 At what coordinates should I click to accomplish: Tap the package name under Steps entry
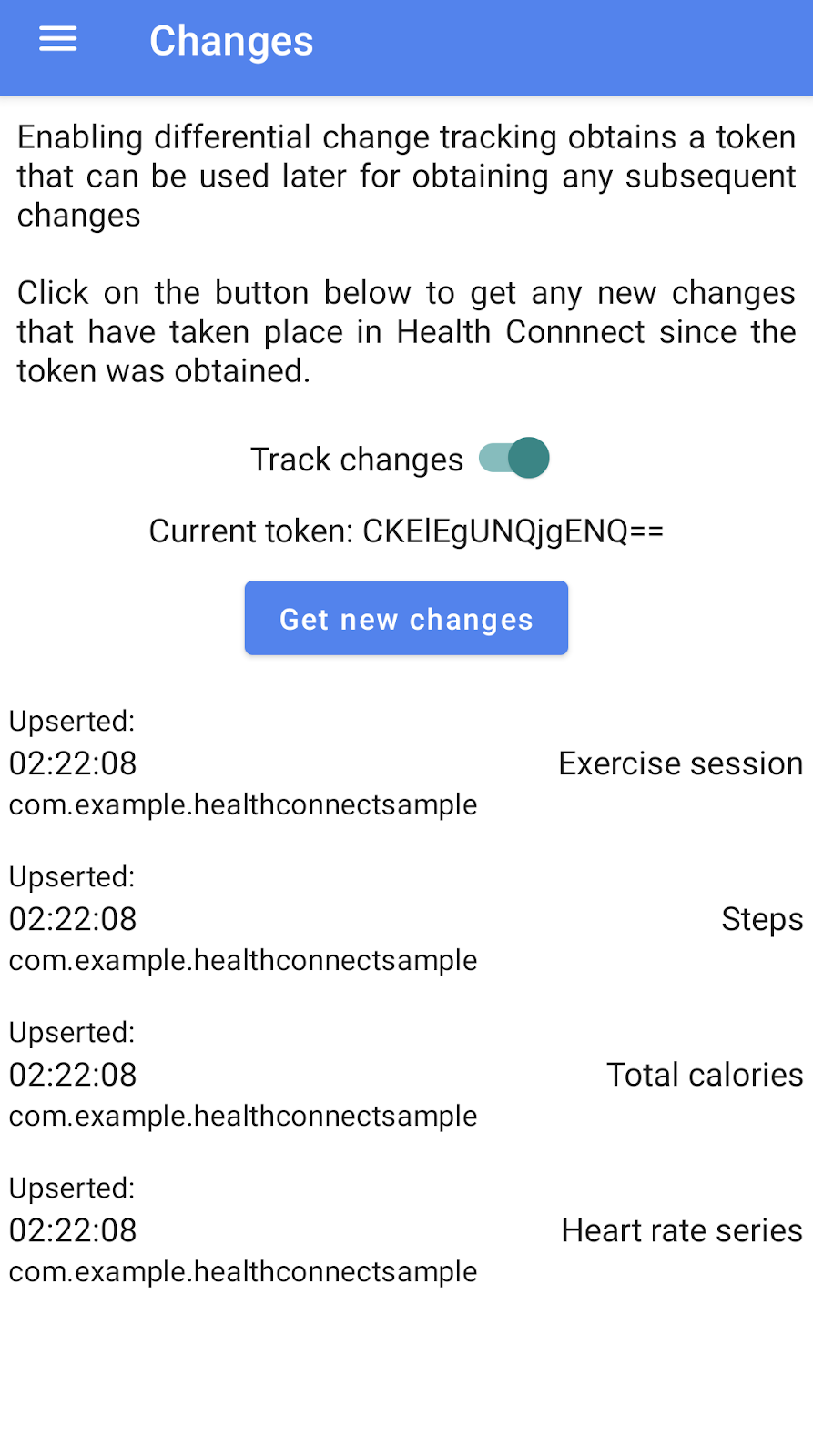pos(243,960)
